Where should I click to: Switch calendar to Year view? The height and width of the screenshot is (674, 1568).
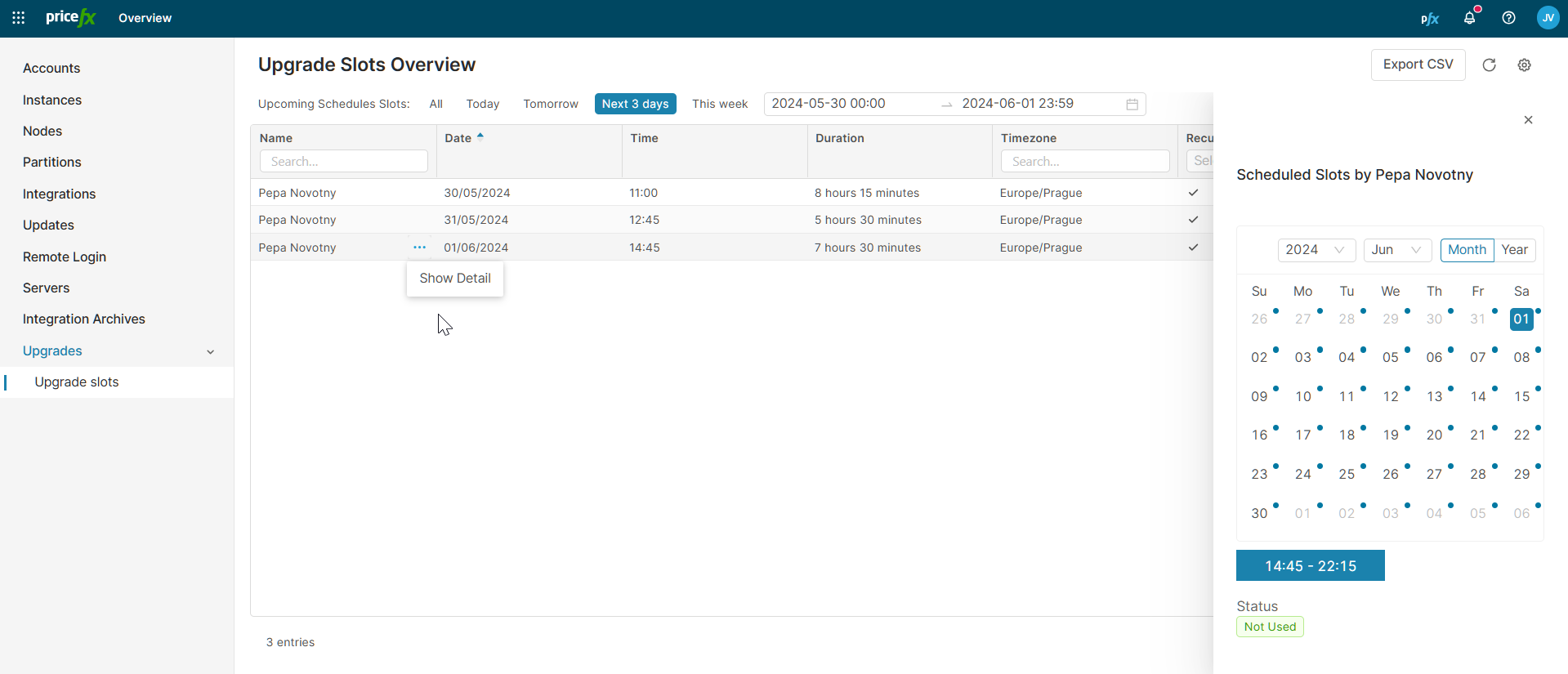1514,250
